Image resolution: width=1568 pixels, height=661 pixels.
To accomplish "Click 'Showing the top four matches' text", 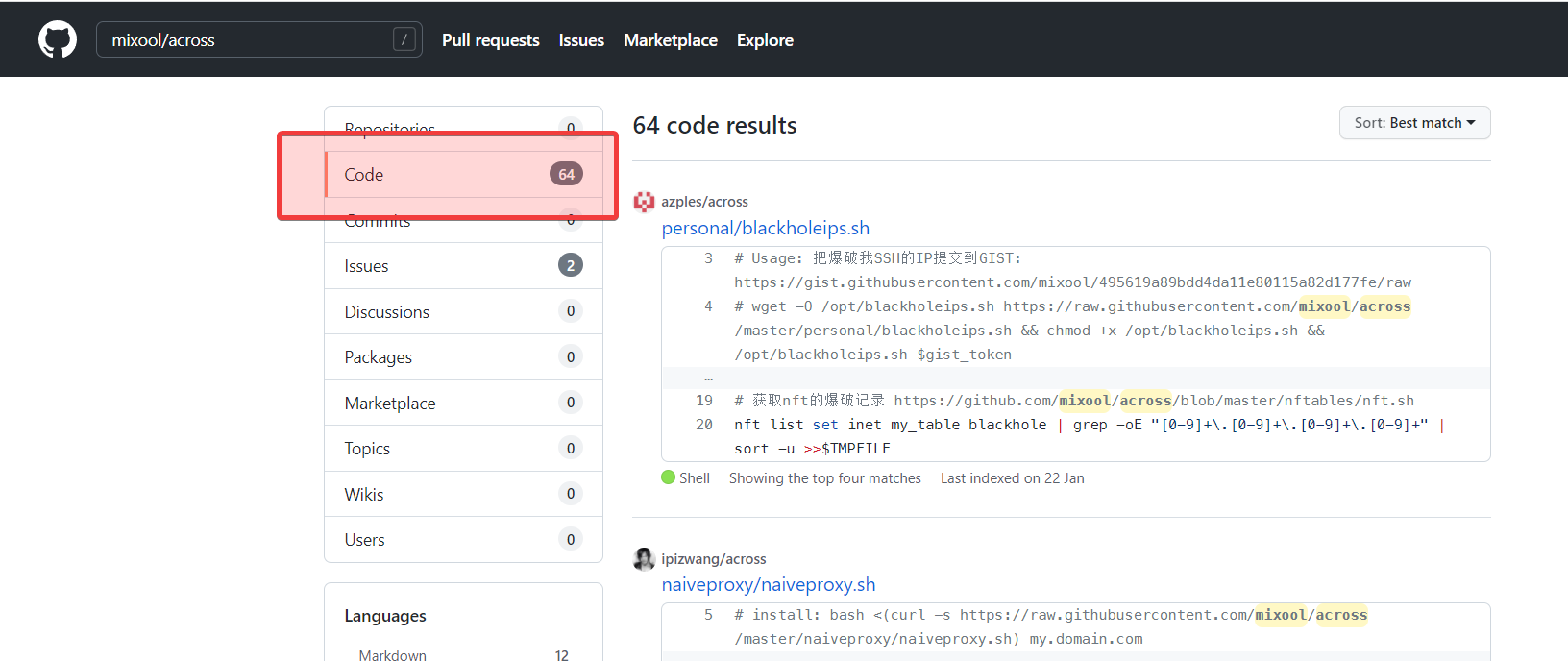I will tap(825, 478).
